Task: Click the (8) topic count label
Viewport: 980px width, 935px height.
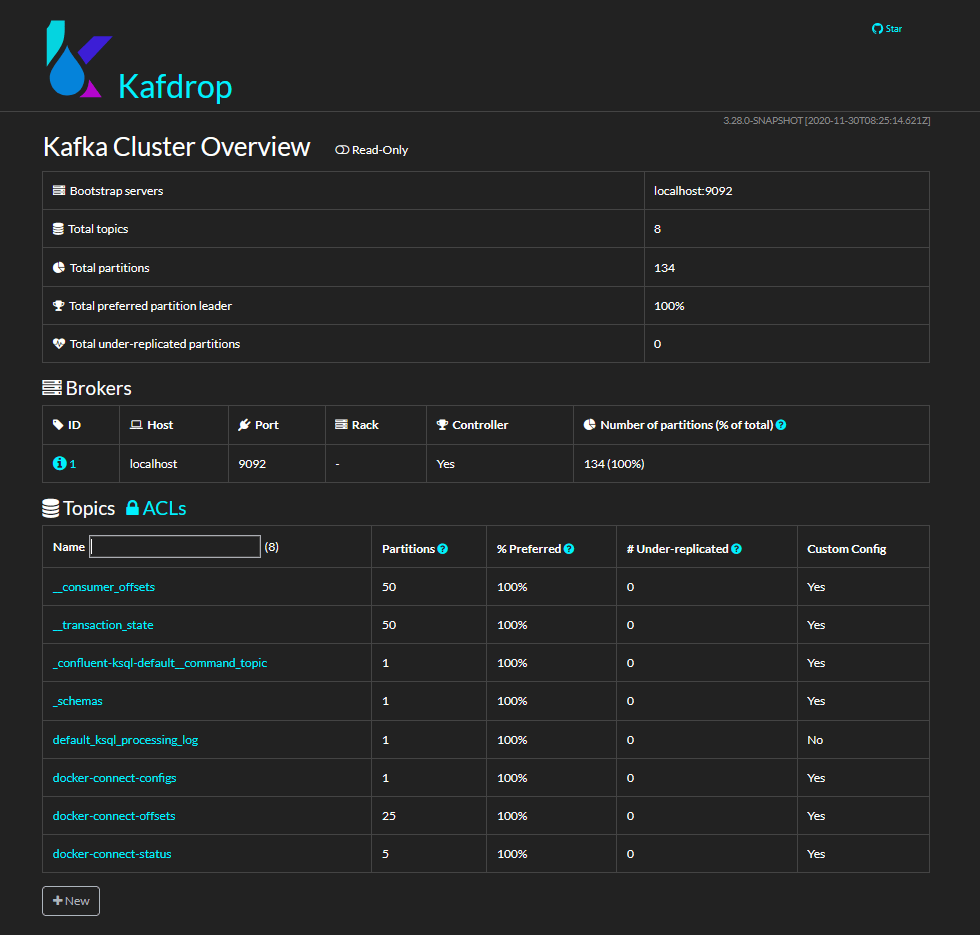Action: coord(271,547)
